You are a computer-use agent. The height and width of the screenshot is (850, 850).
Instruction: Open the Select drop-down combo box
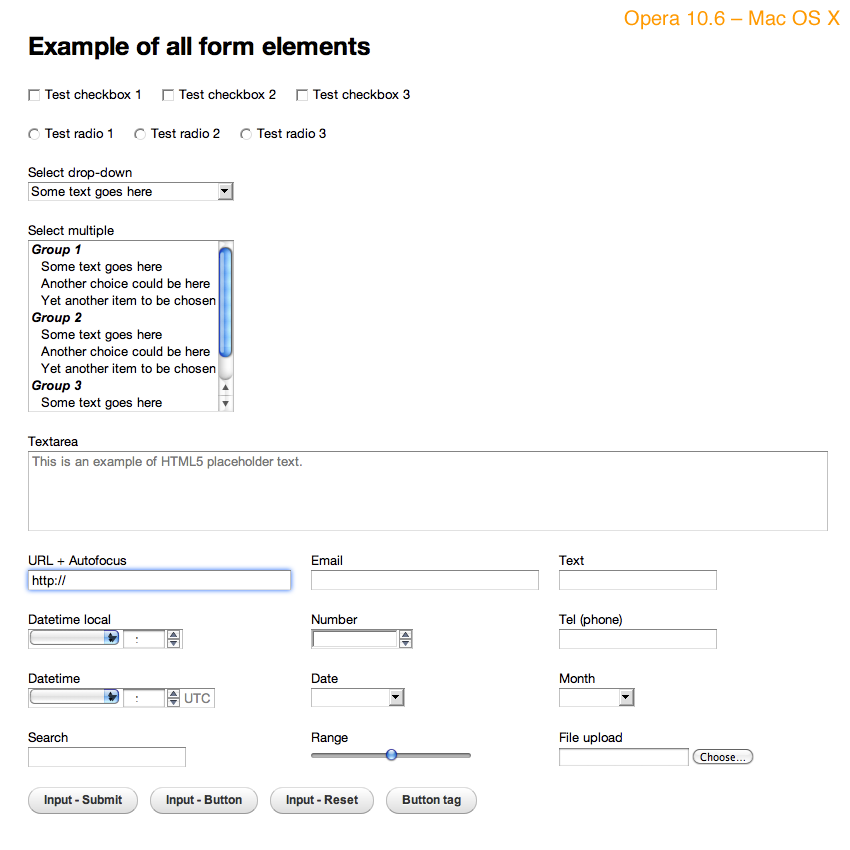[x=130, y=191]
